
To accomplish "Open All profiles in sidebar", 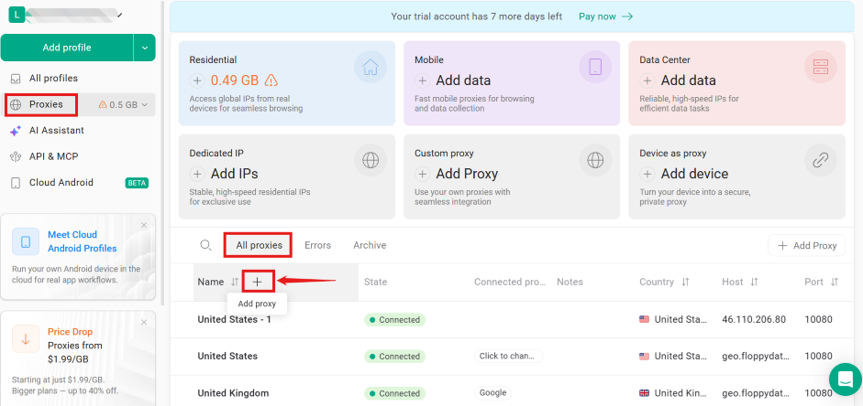I will (x=53, y=78).
